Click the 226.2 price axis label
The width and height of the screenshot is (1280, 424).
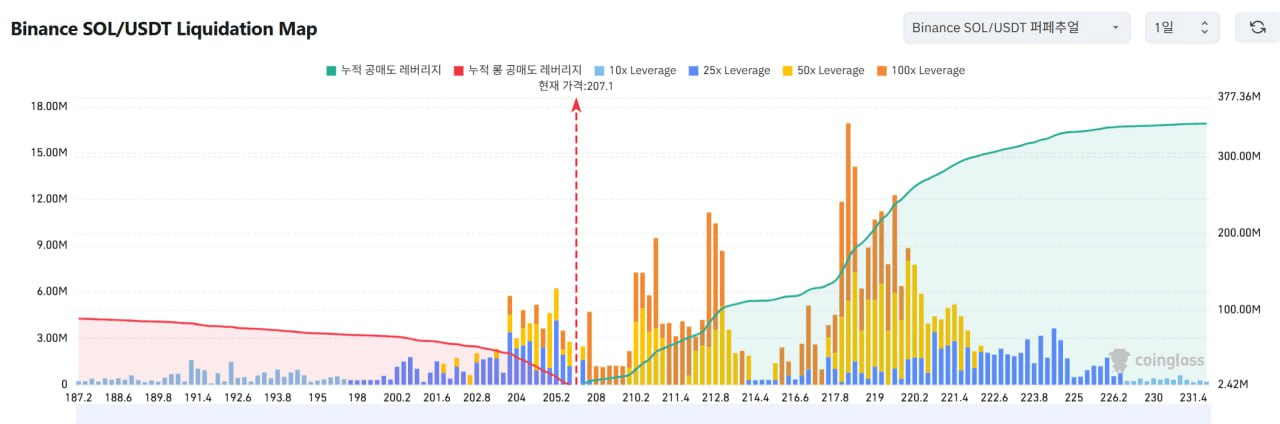tap(1114, 398)
